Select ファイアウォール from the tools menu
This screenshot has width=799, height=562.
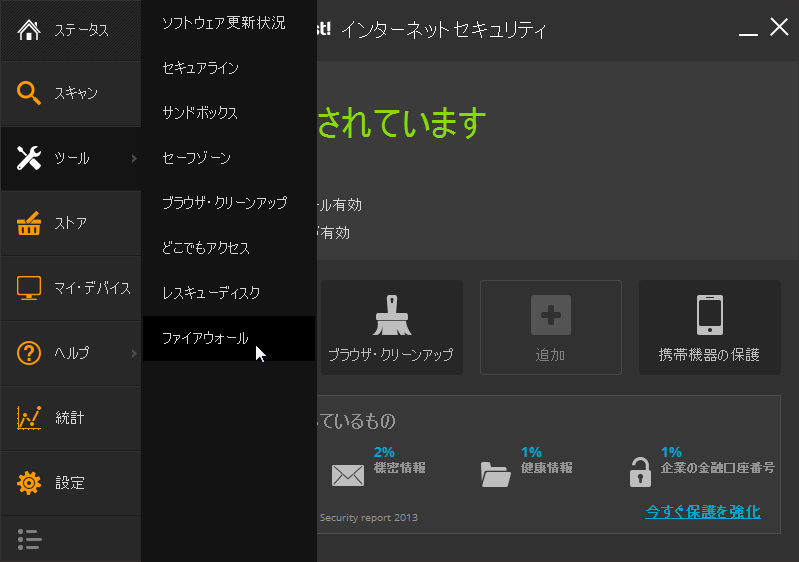point(205,338)
